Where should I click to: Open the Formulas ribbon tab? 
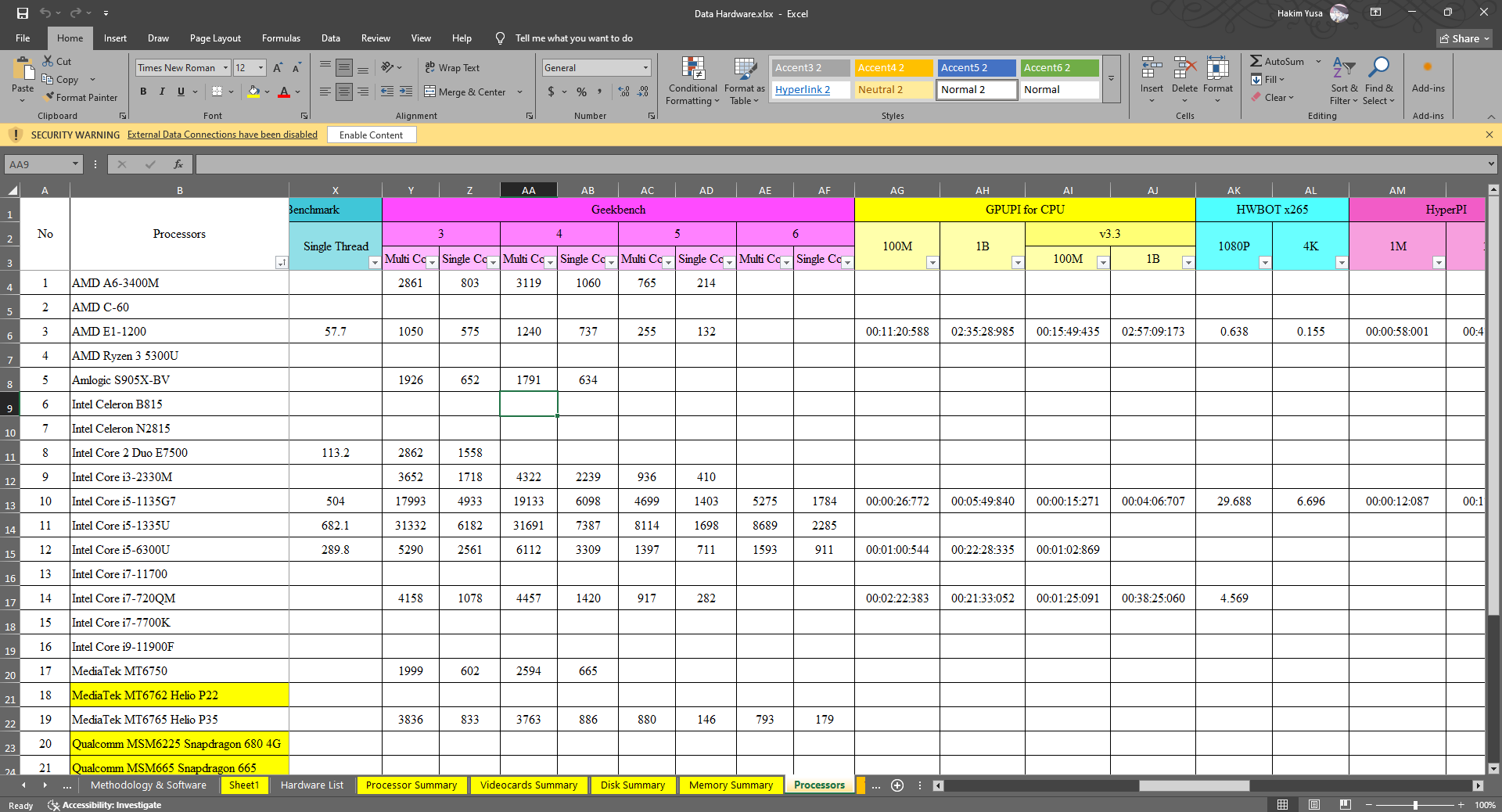point(281,38)
